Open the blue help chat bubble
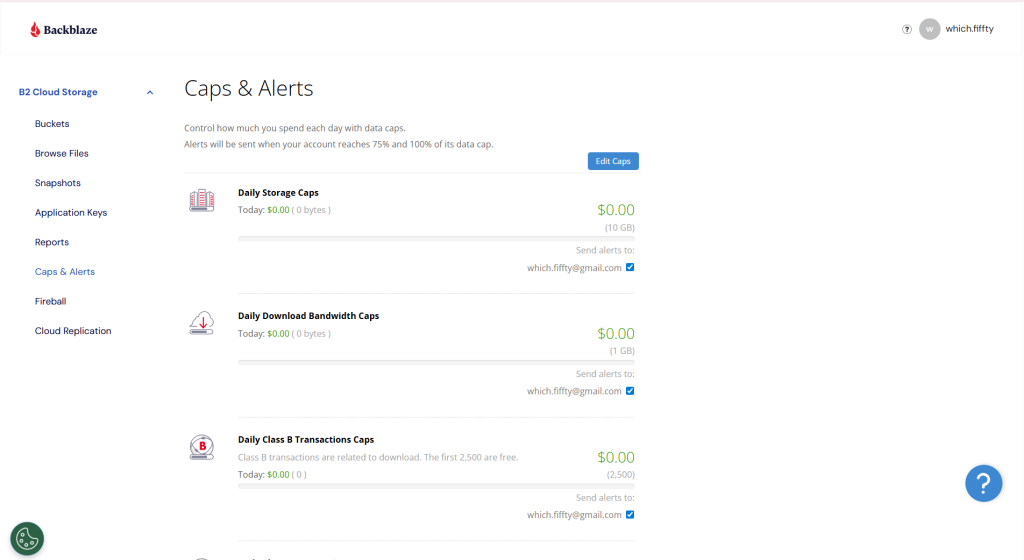Viewport: 1024px width, 560px height. coord(984,483)
